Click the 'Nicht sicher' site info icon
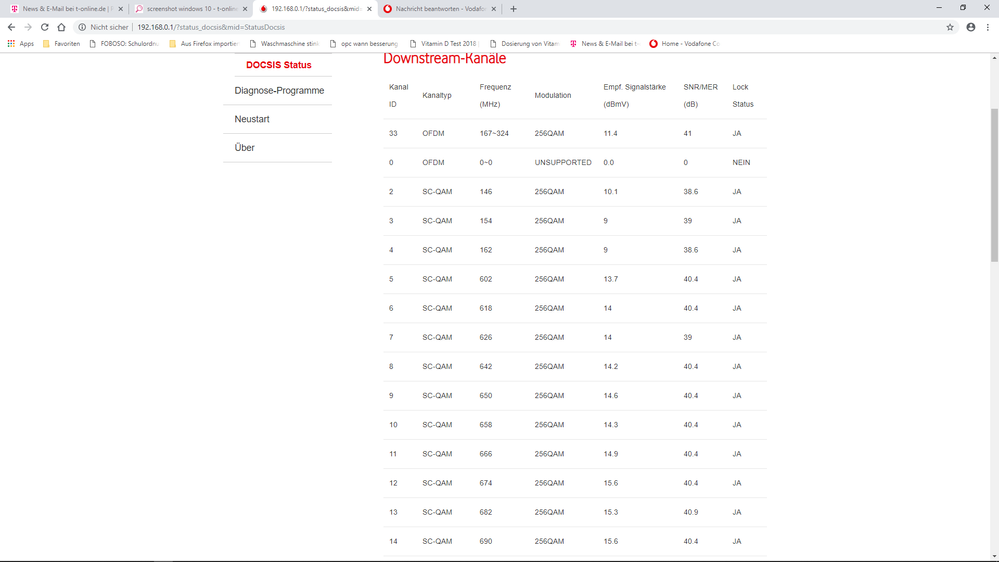This screenshot has height=562, width=999. click(x=82, y=27)
